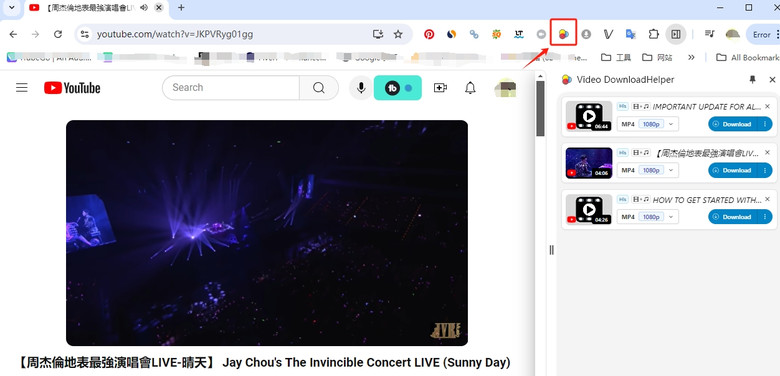The width and height of the screenshot is (780, 376).
Task: Open the LanguageTool LT extension icon
Action: [519, 34]
